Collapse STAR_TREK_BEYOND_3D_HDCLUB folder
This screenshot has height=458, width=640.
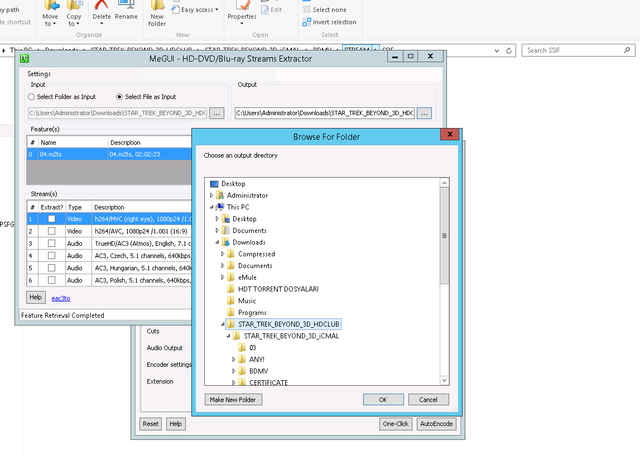click(x=223, y=324)
